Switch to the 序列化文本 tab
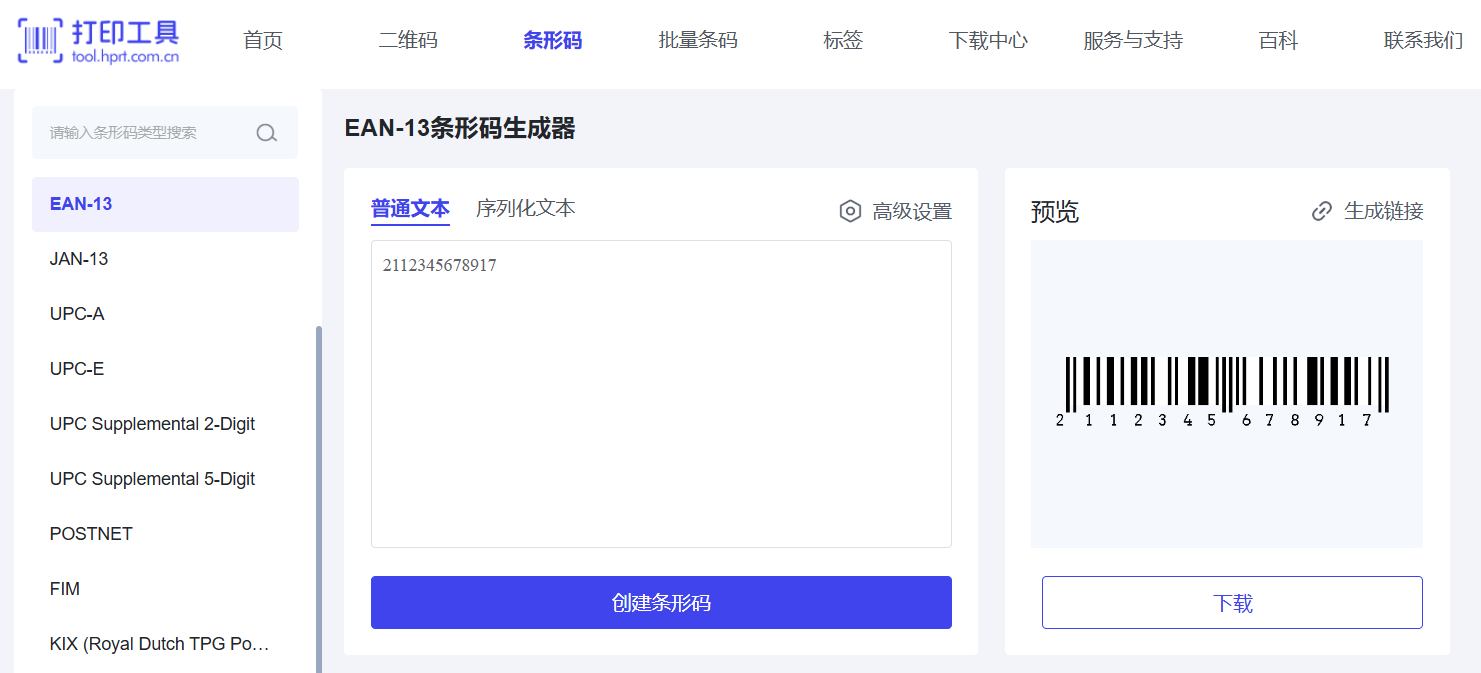 tap(526, 208)
